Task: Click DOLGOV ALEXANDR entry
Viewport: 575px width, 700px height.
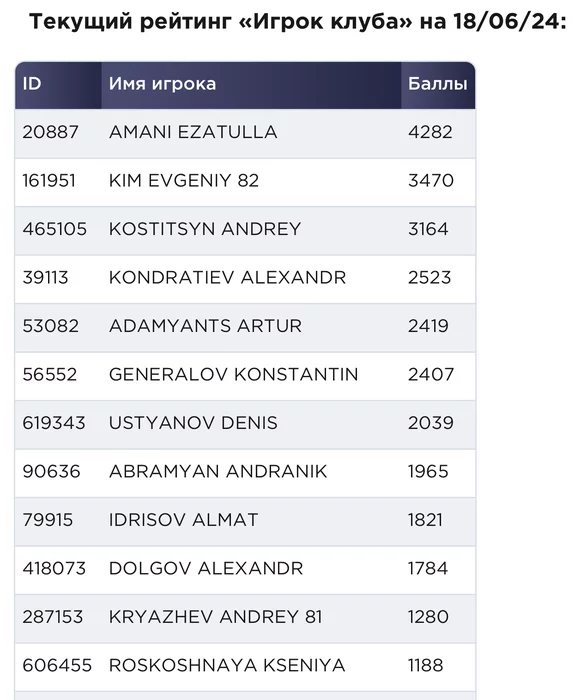Action: tap(206, 569)
